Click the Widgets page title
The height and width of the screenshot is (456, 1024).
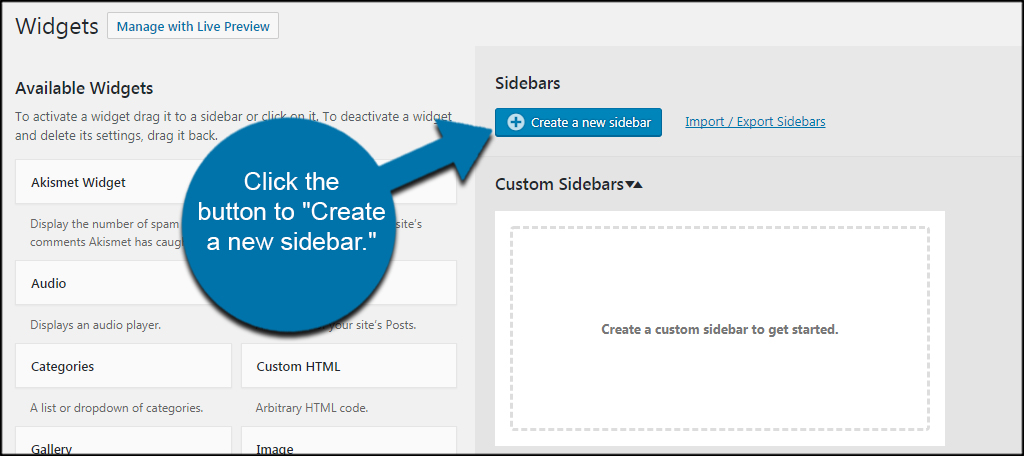[x=57, y=27]
